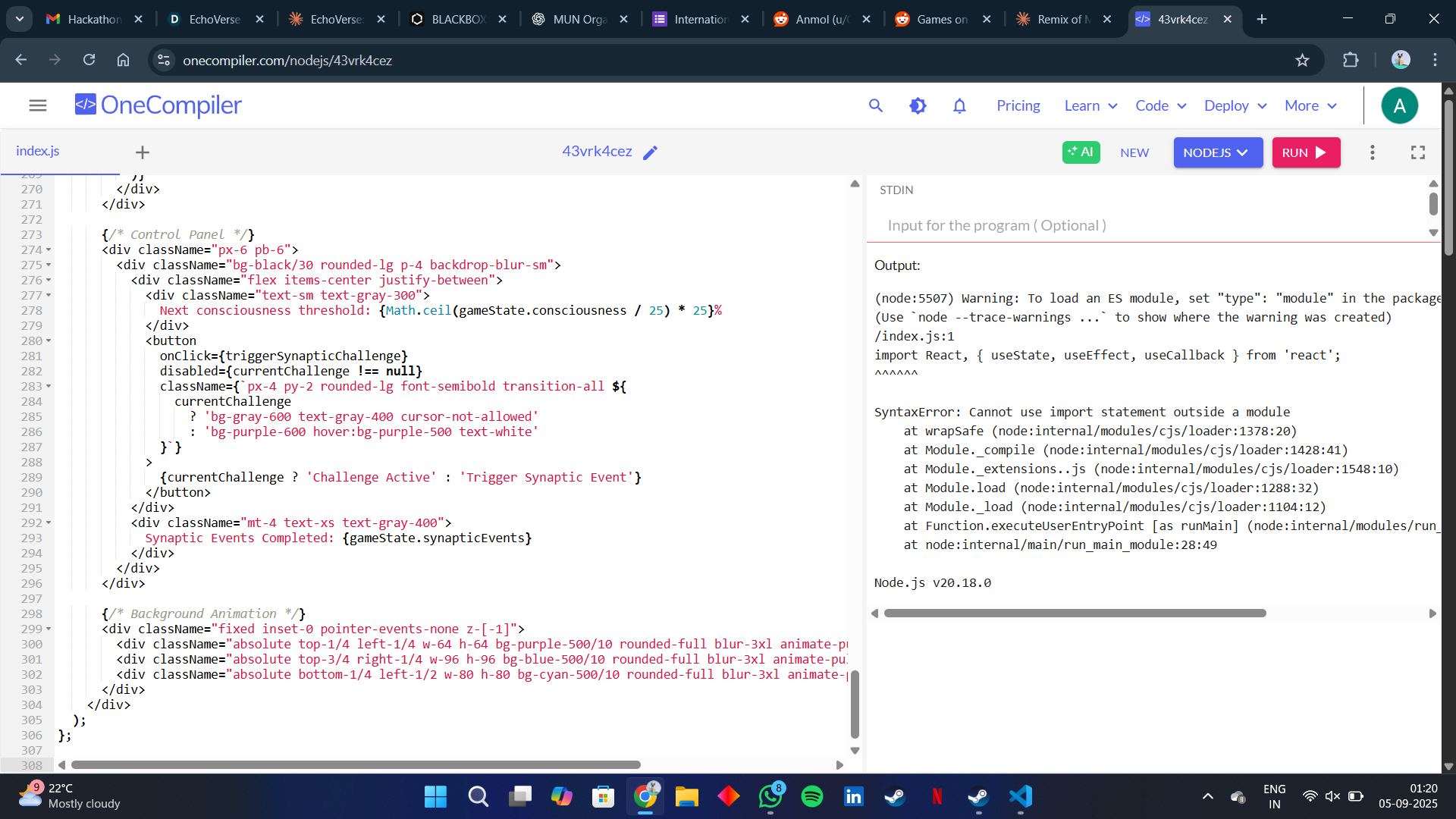Open Spotify from the taskbar
Screen dimensions: 1456x819
point(811,796)
